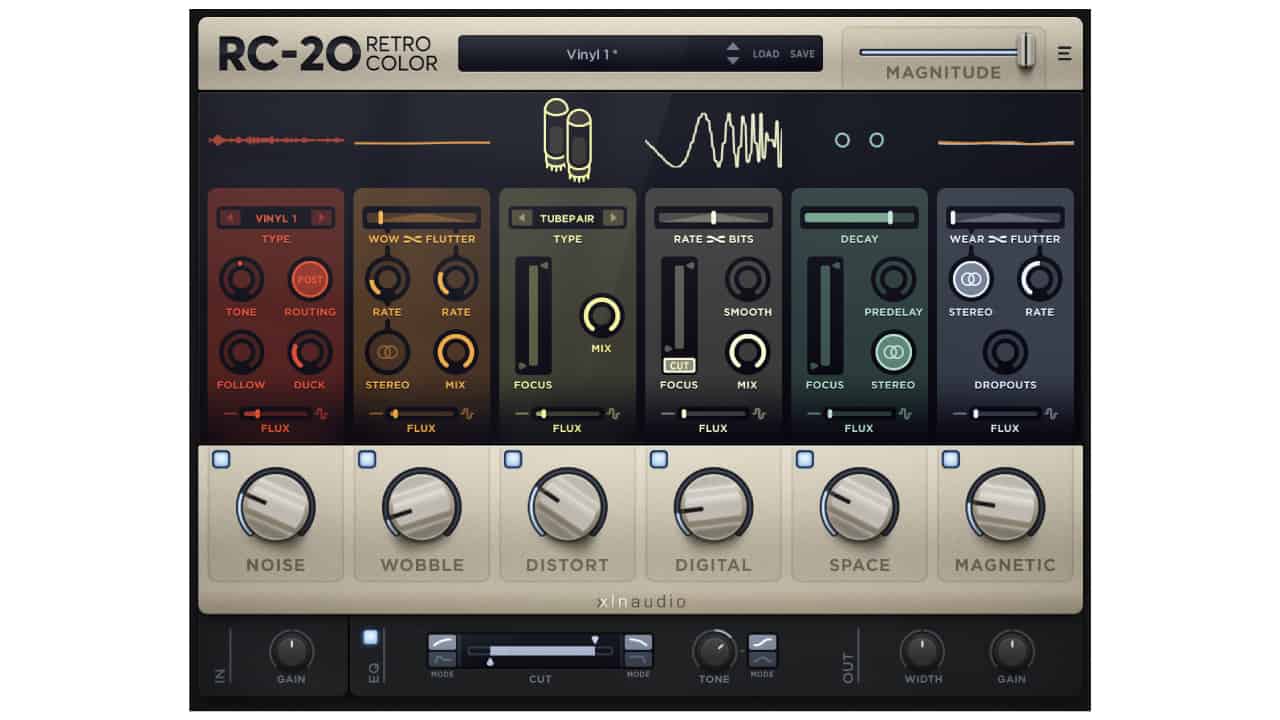The height and width of the screenshot is (720, 1280).
Task: Select the lower Tone mode shape icon
Action: point(762,659)
